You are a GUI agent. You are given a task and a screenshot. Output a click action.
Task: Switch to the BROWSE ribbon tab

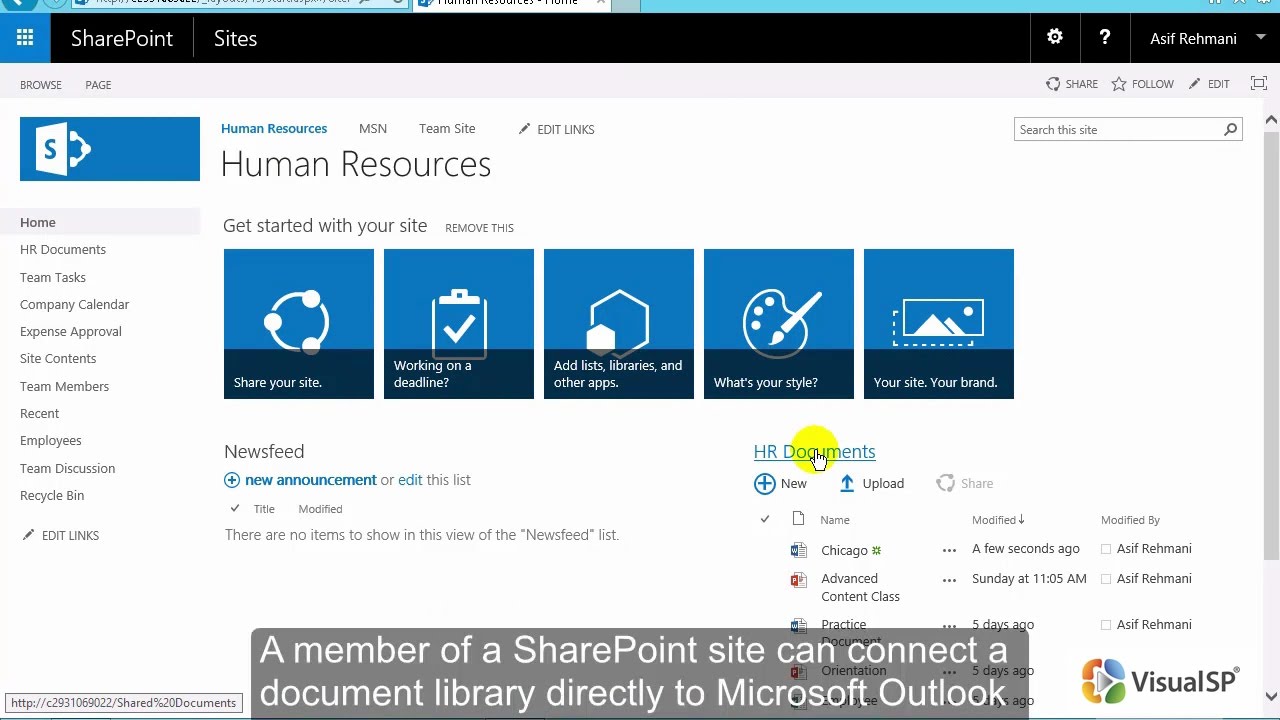pyautogui.click(x=41, y=85)
